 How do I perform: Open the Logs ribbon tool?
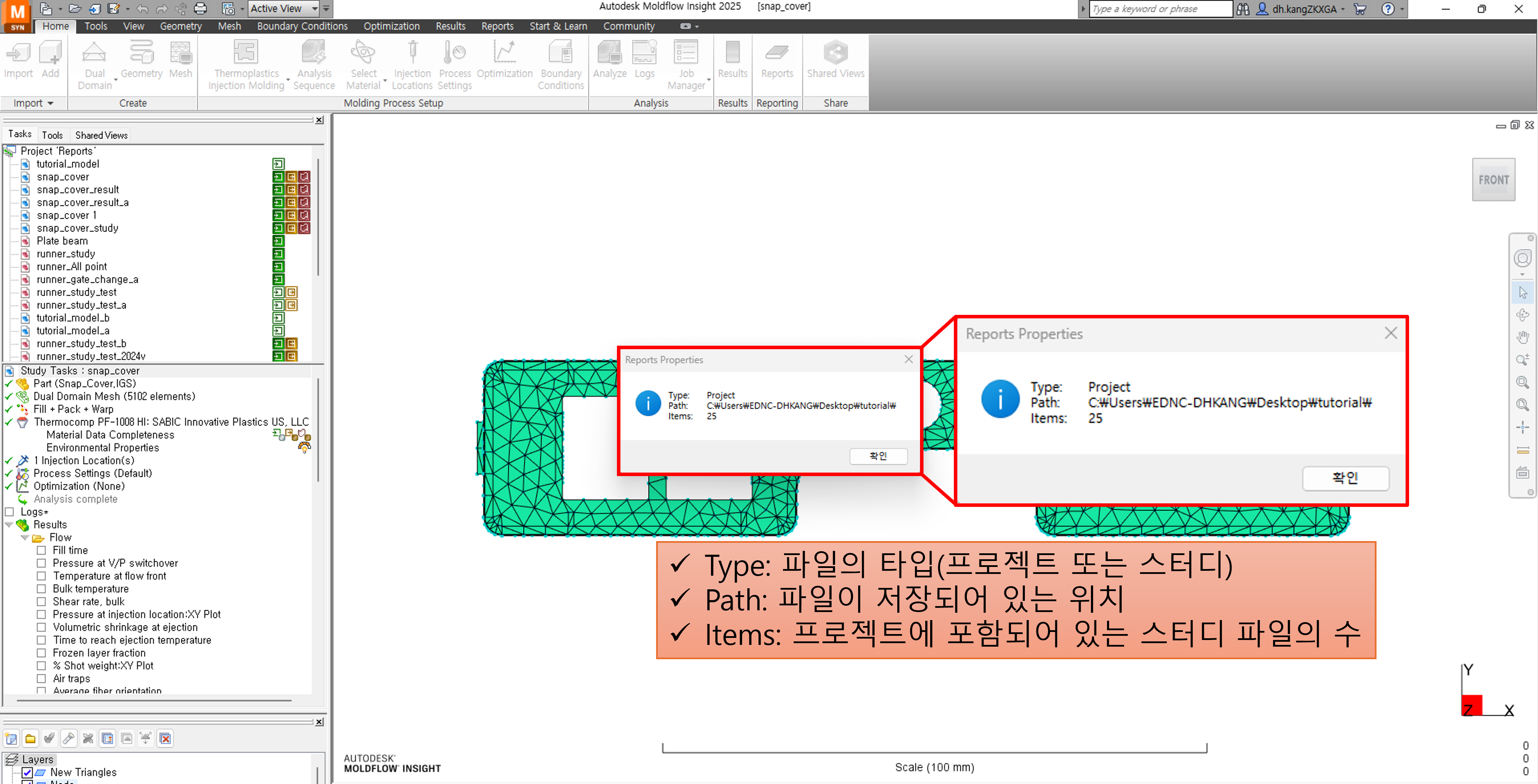(644, 59)
